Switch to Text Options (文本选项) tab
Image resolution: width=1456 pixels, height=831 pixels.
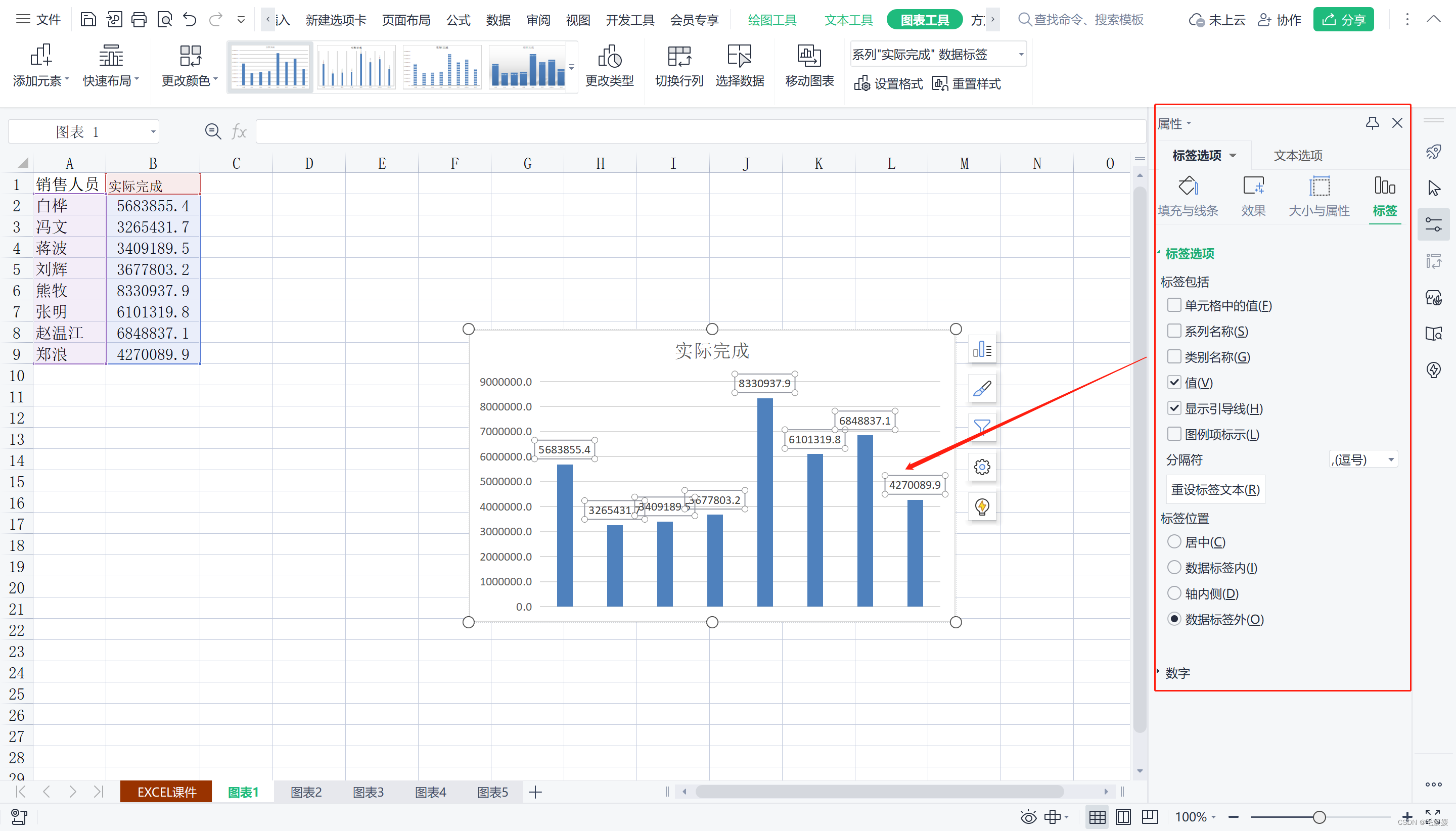[1298, 155]
